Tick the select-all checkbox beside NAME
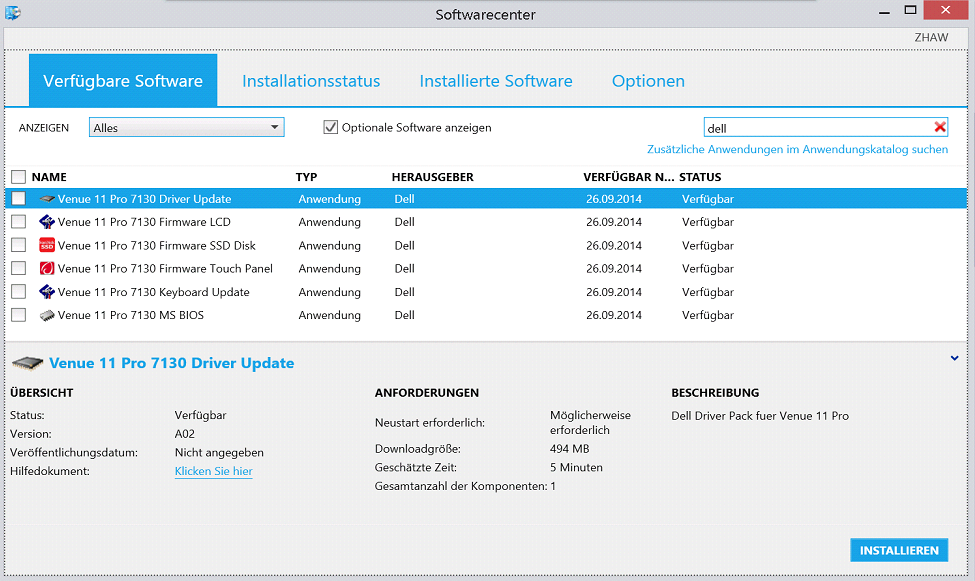Viewport: 975px width, 581px height. 19,177
